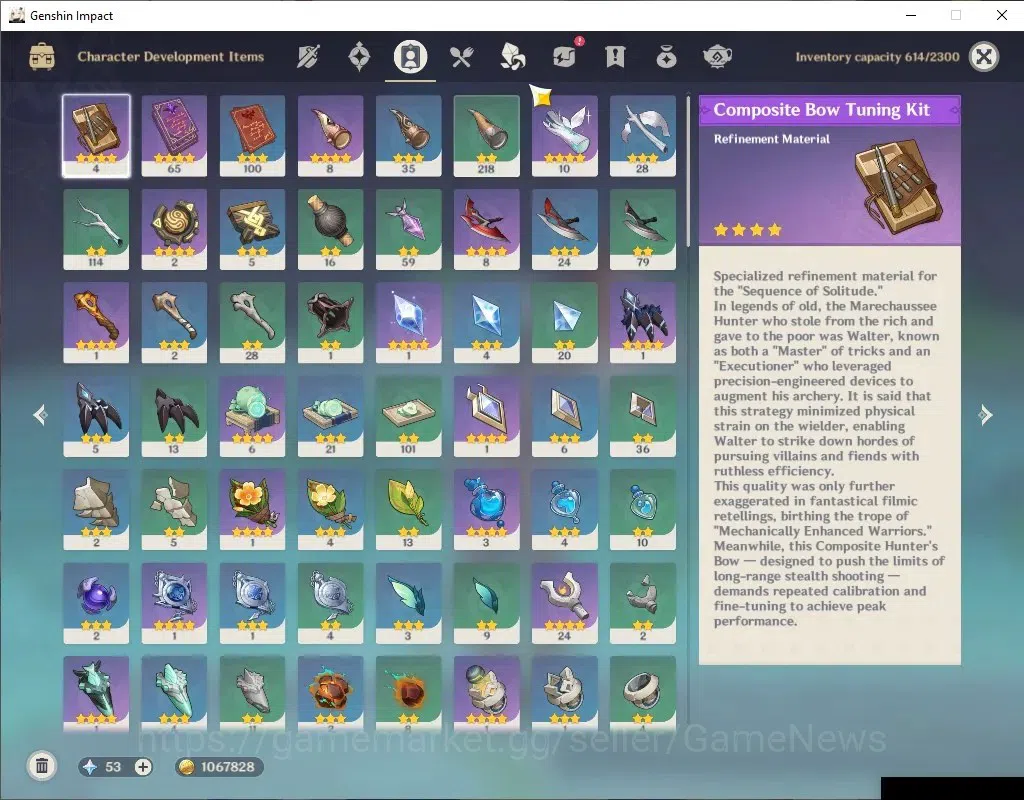
Task: Select the gray blade fragment with count 79
Action: click(x=643, y=229)
